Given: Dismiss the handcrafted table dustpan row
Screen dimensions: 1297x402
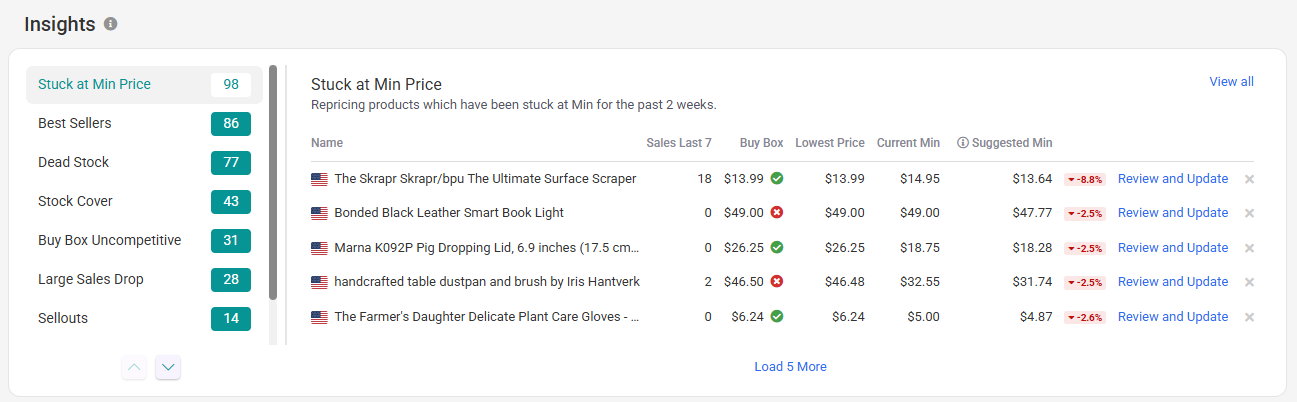Looking at the screenshot, I should (1249, 282).
